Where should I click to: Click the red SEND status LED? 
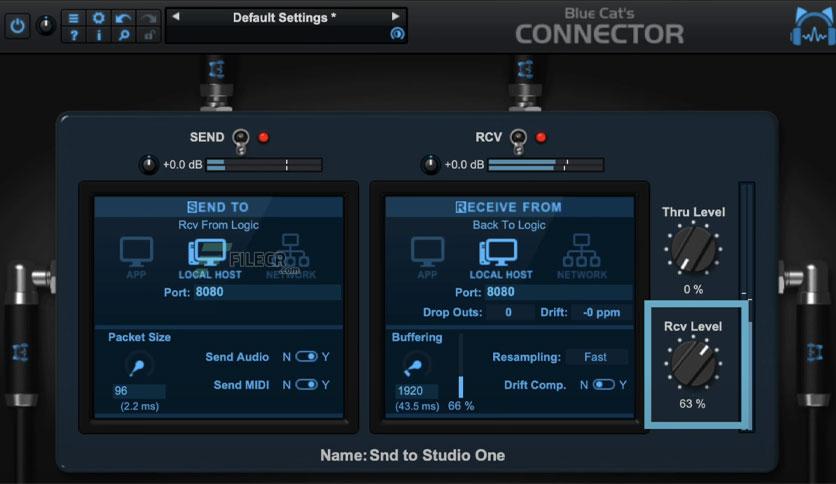click(263, 138)
